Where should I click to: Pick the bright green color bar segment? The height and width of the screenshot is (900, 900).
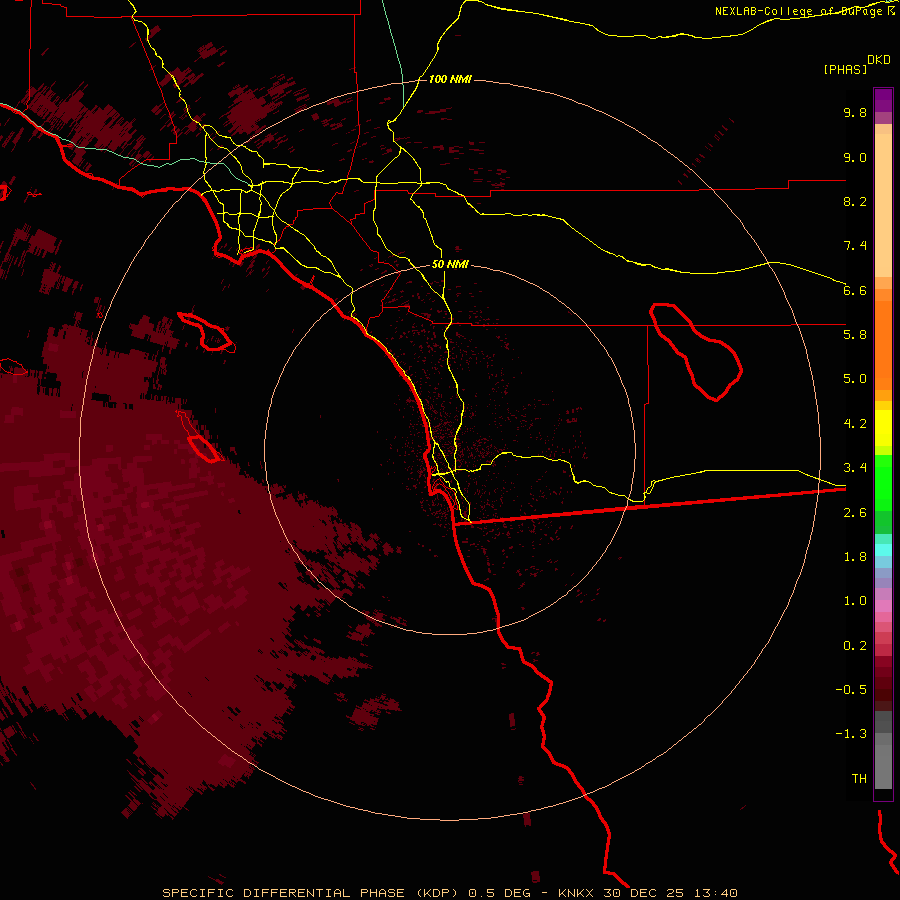pyautogui.click(x=883, y=482)
